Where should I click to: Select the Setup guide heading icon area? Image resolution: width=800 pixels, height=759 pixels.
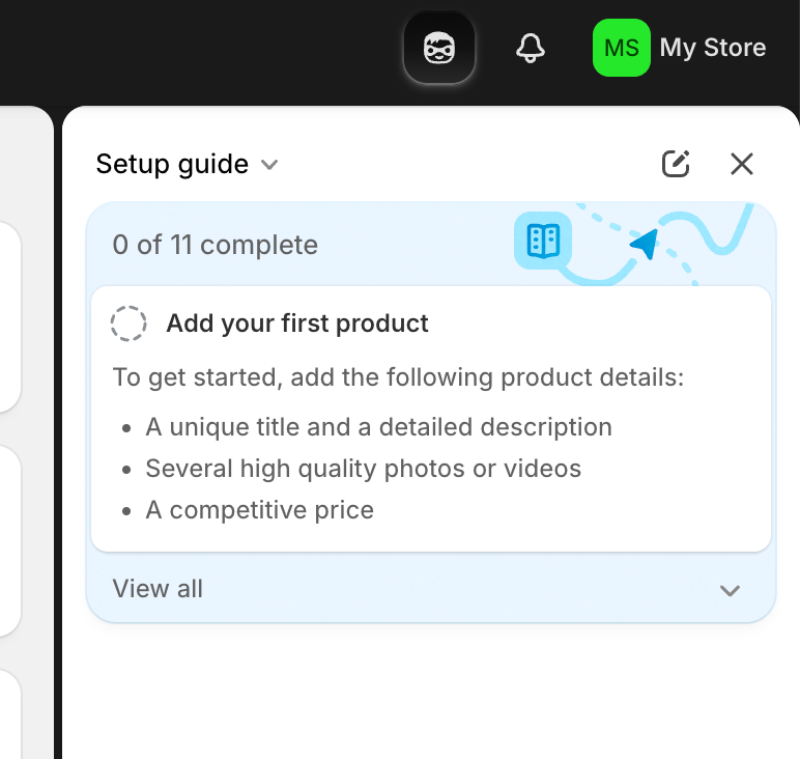tap(172, 164)
